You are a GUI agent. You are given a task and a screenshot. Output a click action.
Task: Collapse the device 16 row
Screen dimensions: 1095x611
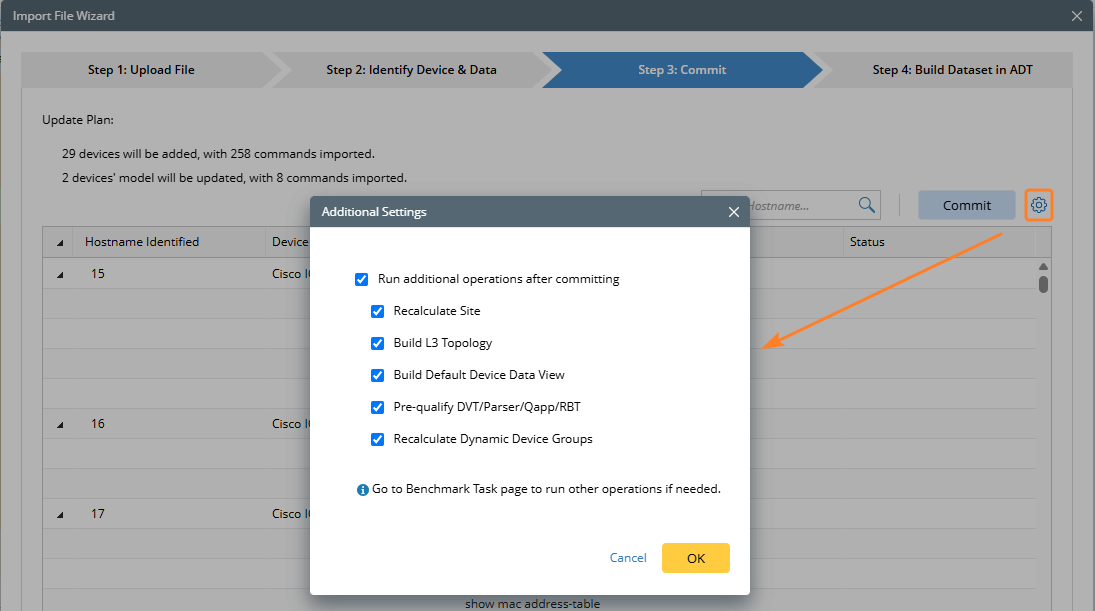(x=60, y=425)
